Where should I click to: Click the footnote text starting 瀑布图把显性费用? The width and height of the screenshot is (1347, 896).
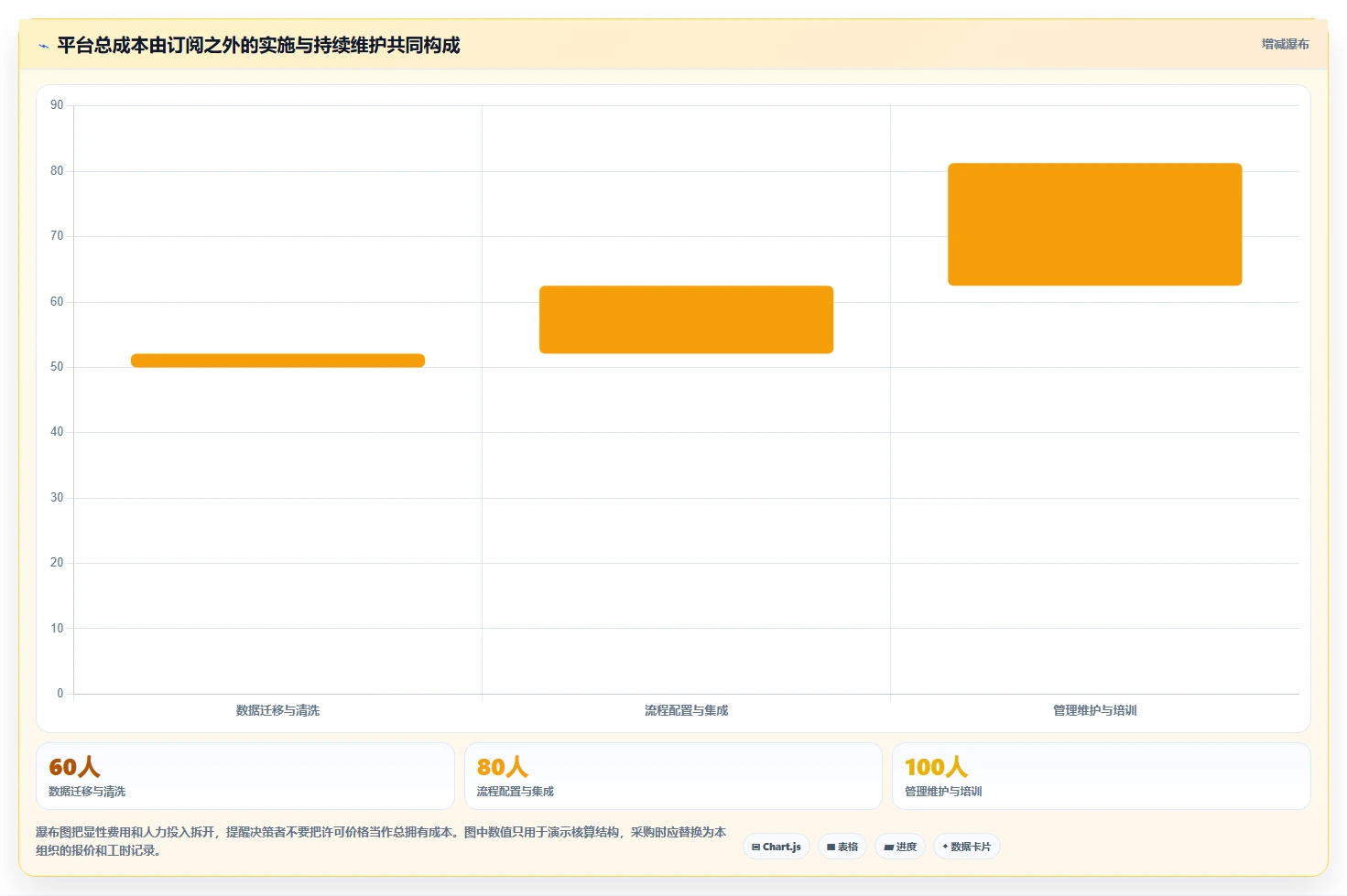coord(381,841)
